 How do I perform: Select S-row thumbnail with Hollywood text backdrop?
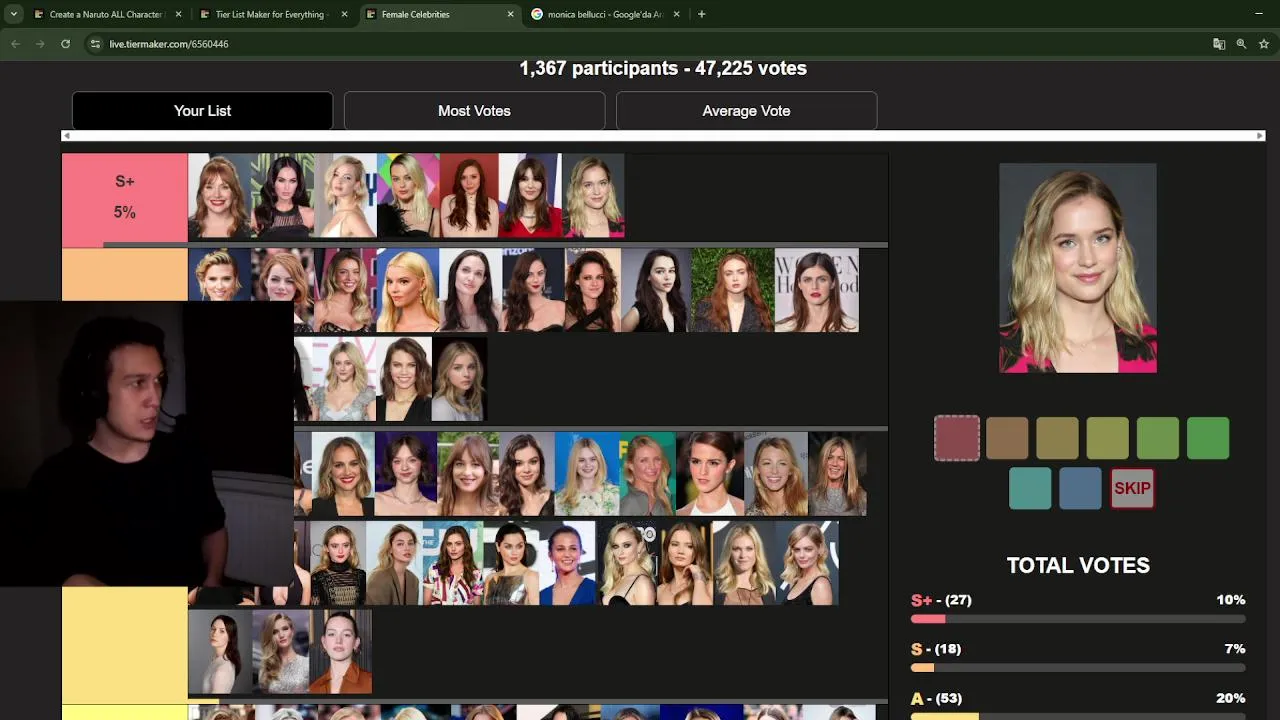[x=816, y=290]
